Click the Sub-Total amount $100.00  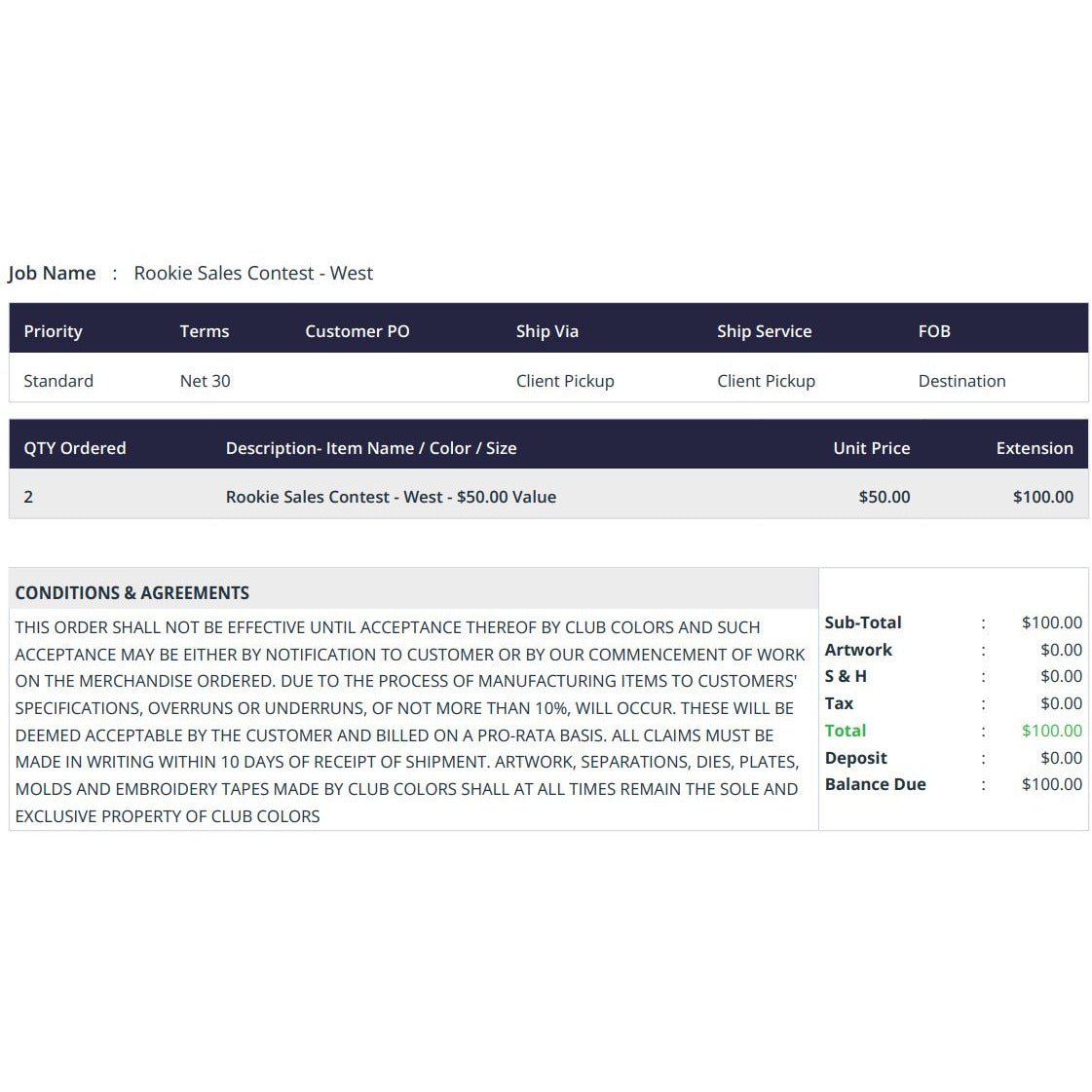1052,622
